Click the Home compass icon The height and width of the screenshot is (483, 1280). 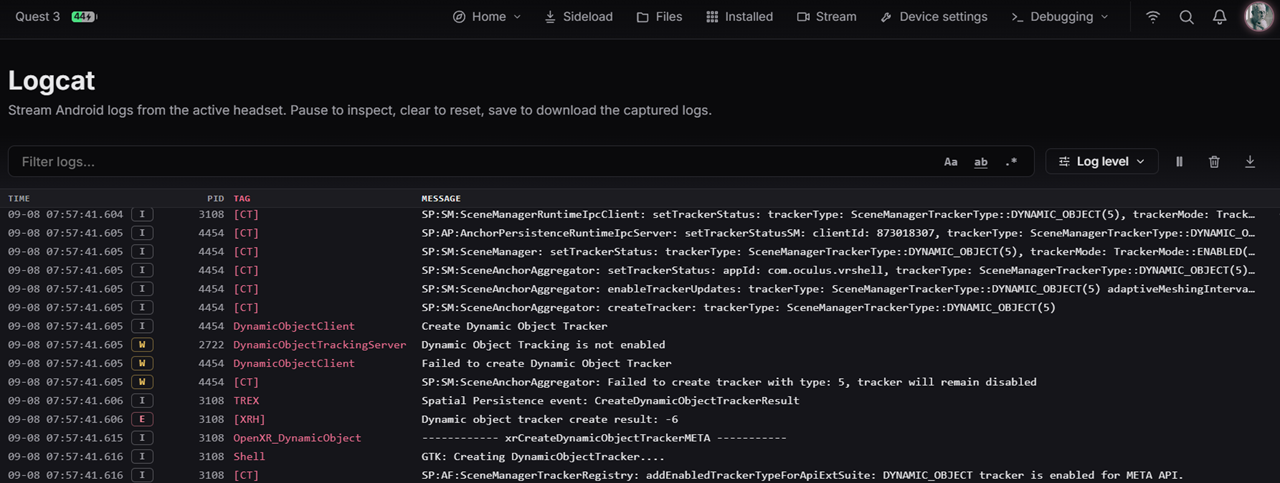coord(459,17)
